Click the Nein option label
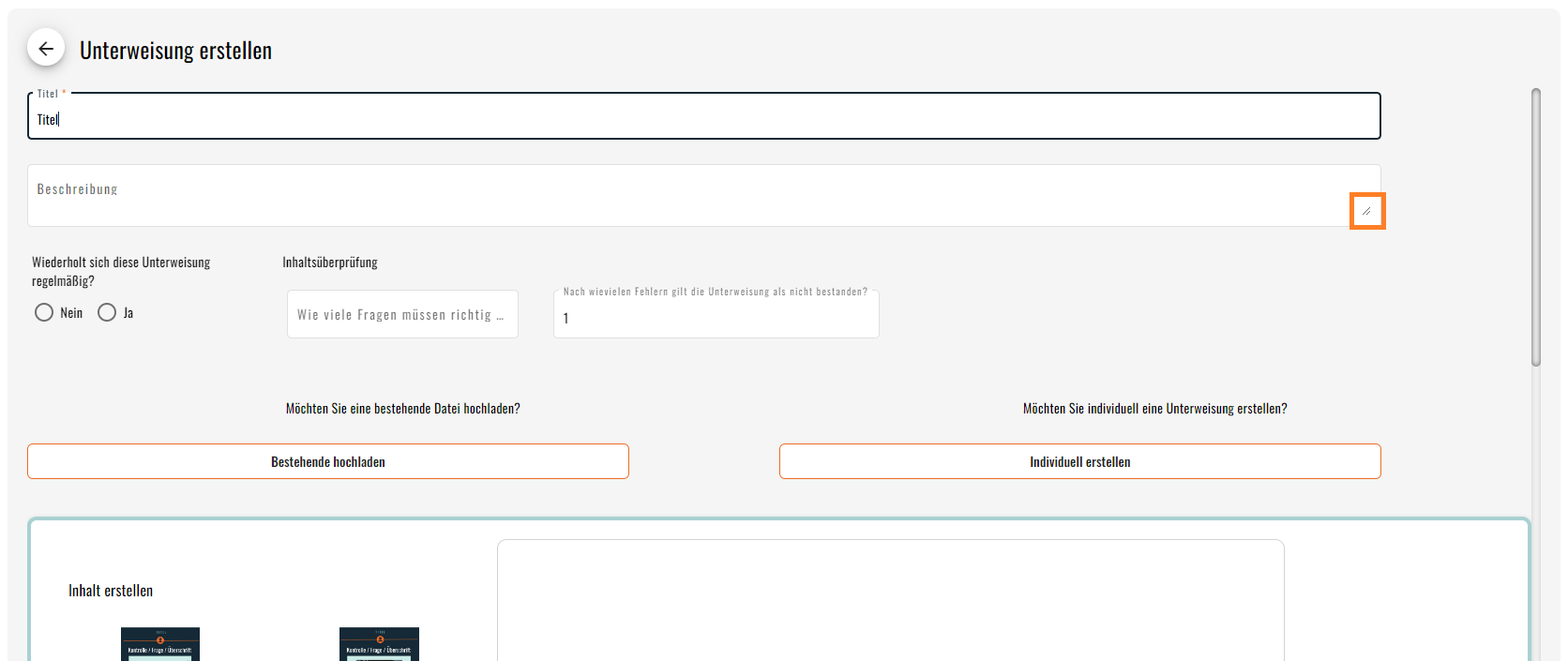1568x661 pixels. 71,313
